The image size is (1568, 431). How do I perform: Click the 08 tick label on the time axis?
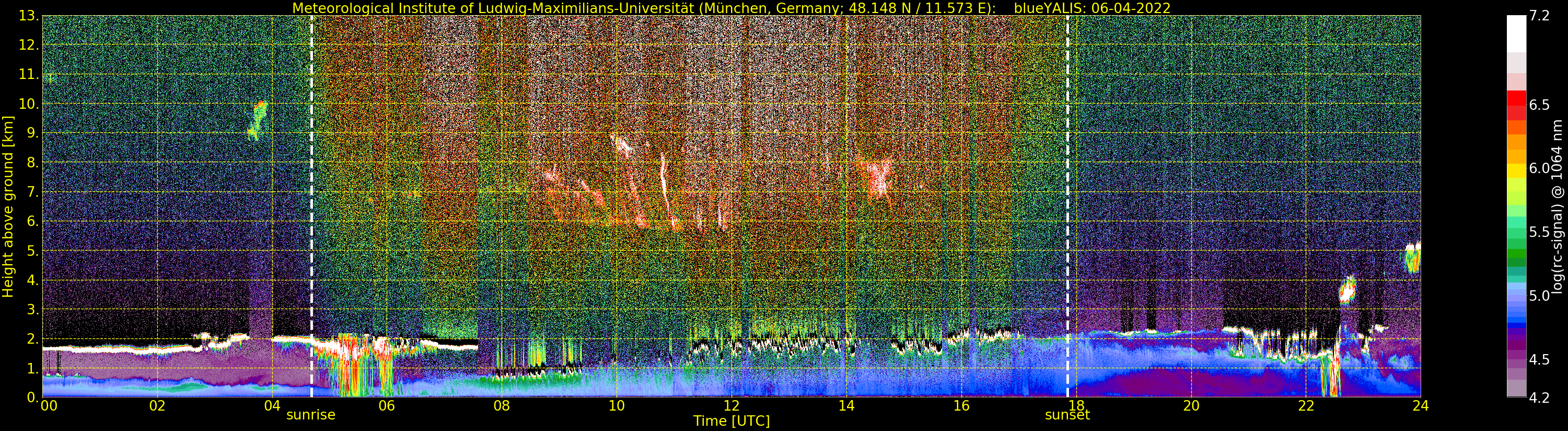502,406
